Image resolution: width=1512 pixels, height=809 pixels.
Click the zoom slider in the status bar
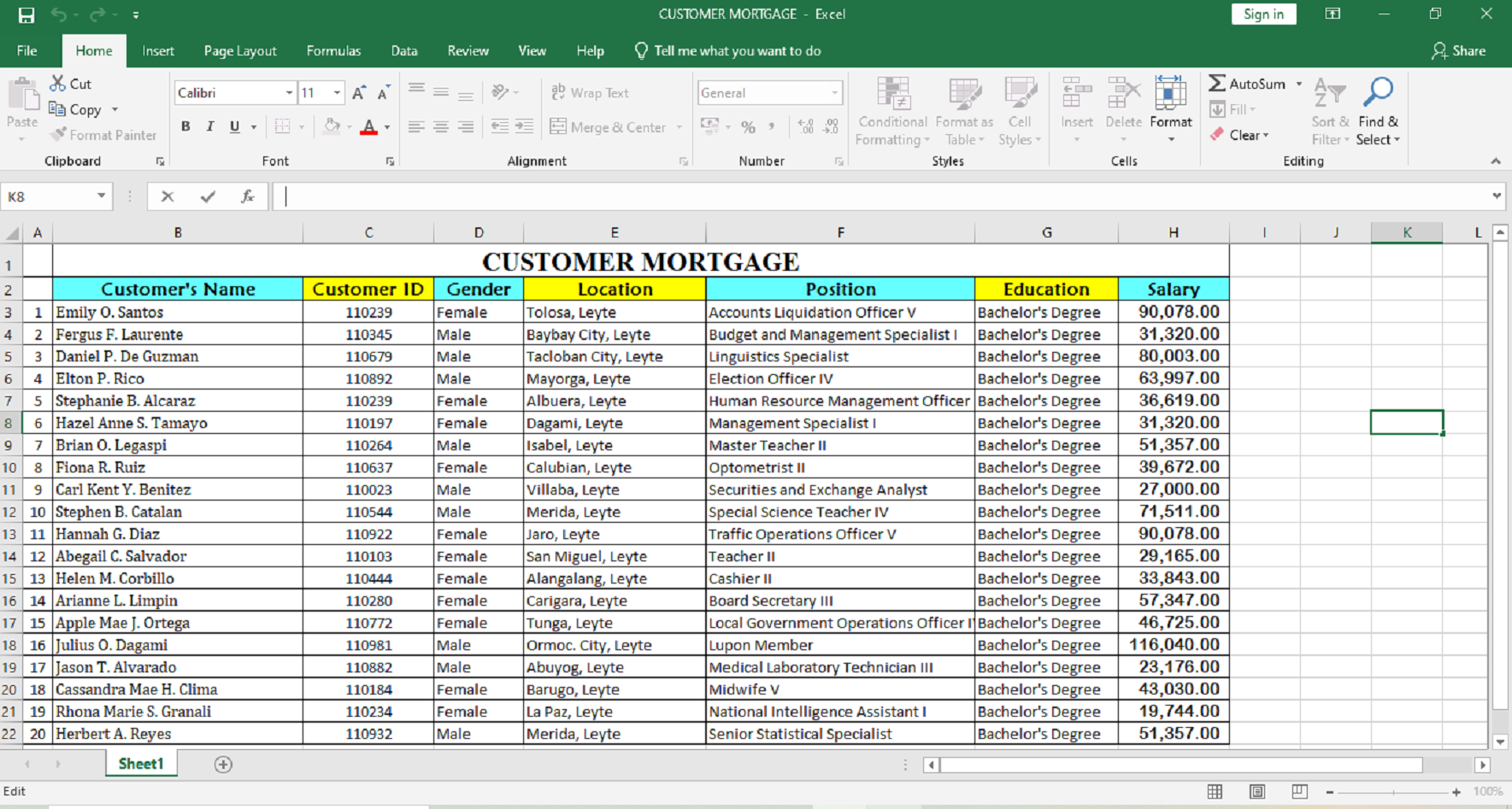point(1393,792)
